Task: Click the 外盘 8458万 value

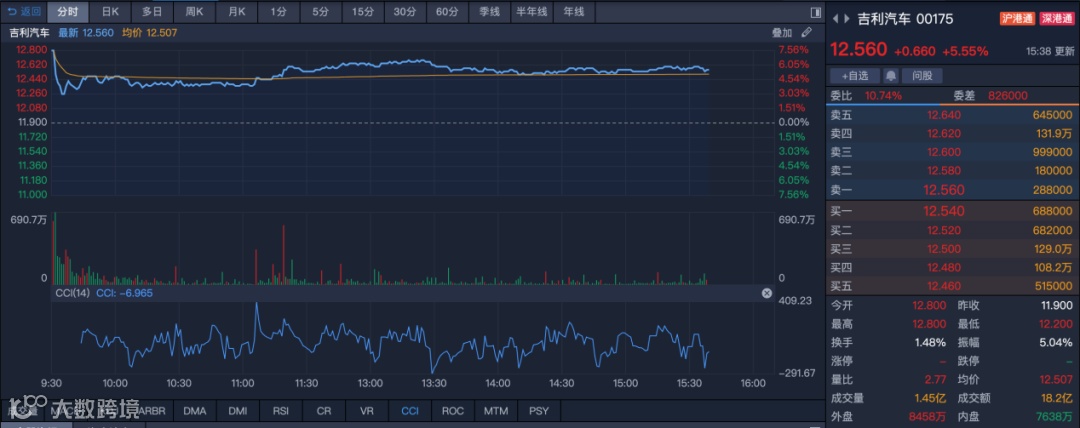Action: [930, 417]
